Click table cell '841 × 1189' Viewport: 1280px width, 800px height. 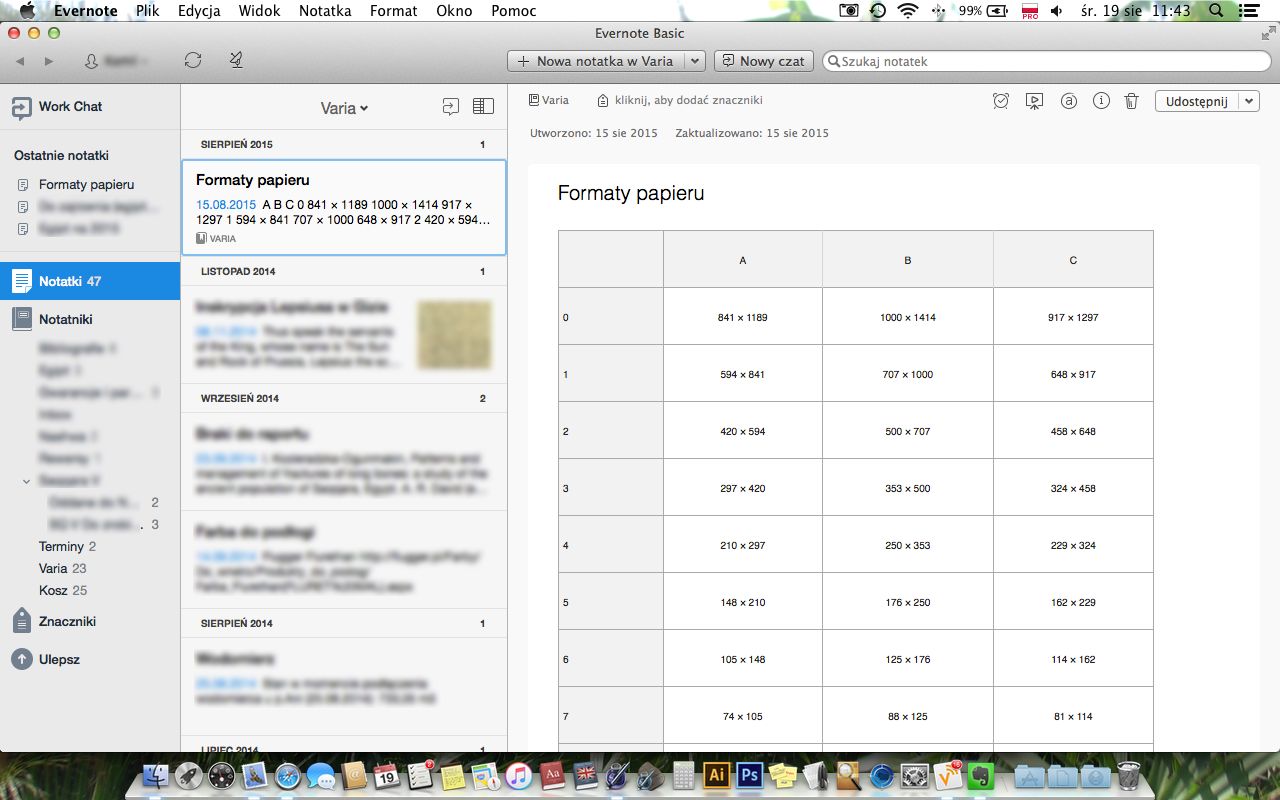(743, 317)
